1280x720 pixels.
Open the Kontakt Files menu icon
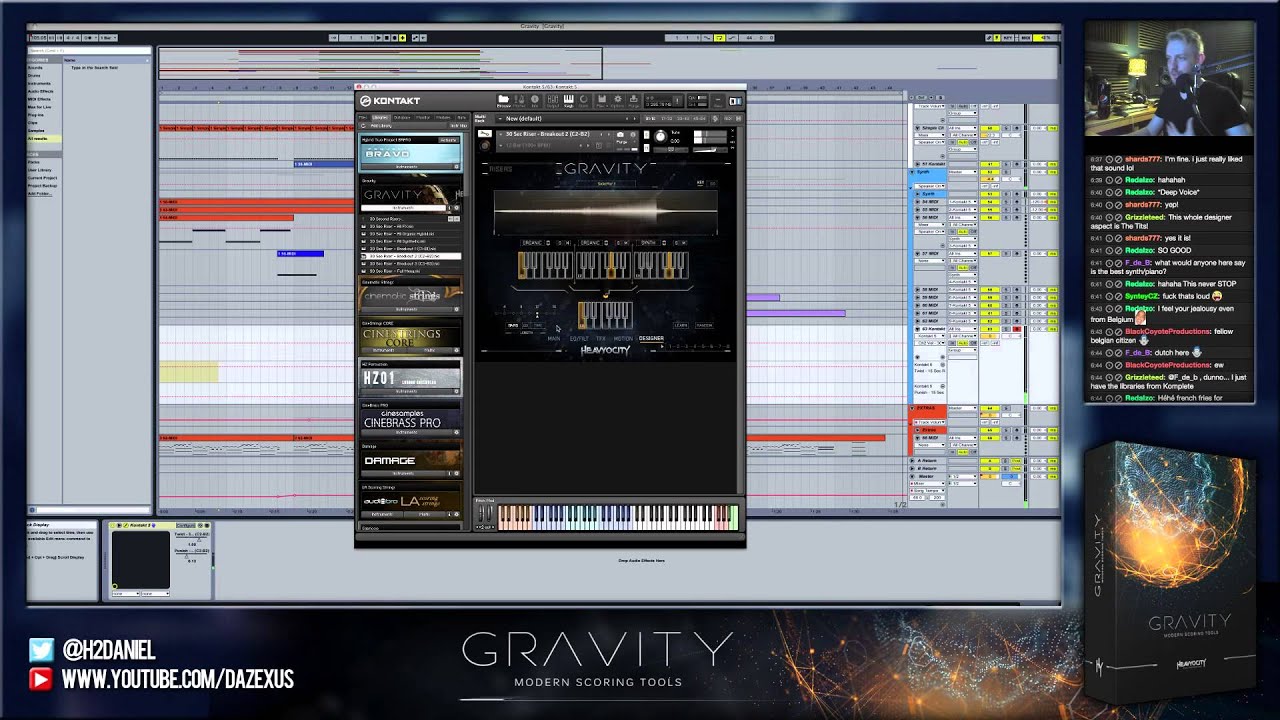coord(601,100)
